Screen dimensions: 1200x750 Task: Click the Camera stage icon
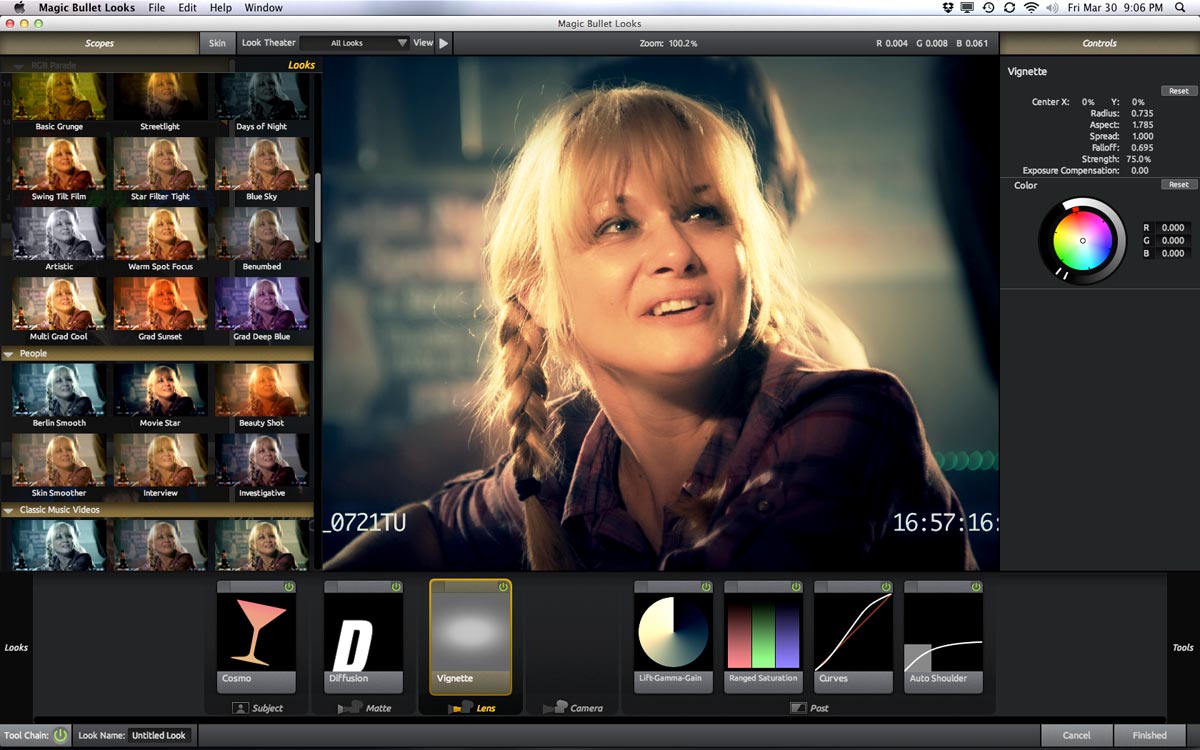(557, 707)
